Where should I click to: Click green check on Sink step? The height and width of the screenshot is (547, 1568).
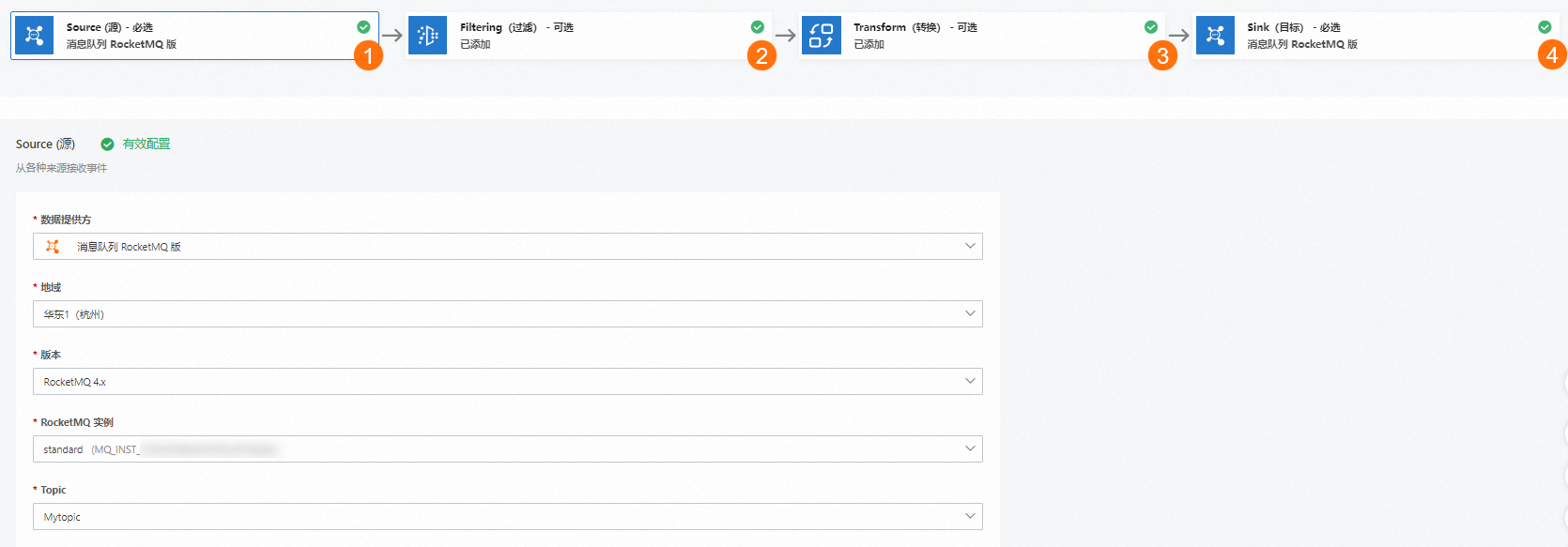click(1544, 27)
